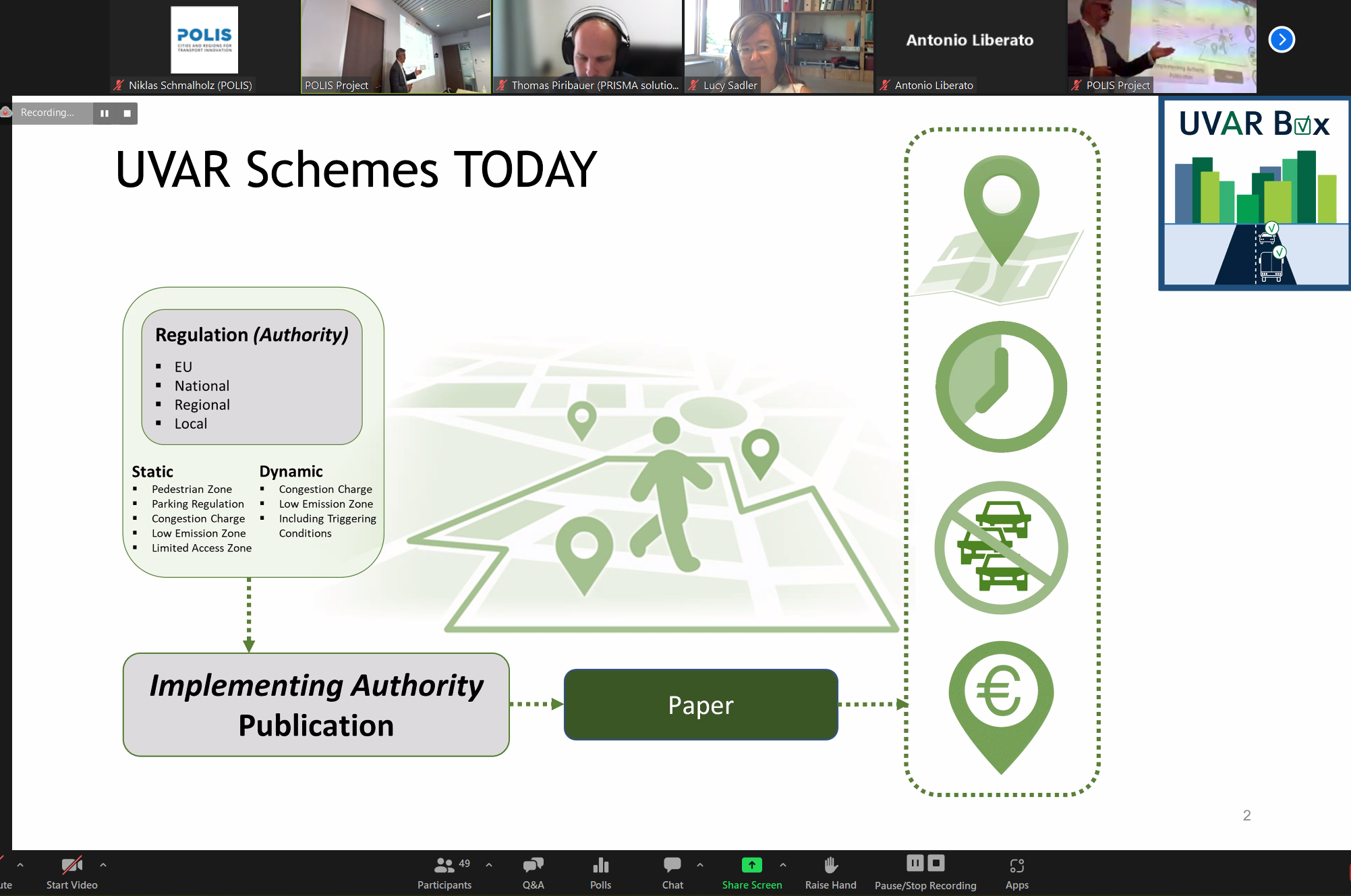
Task: Select Thomas Piribauer's video tile
Action: pos(587,46)
